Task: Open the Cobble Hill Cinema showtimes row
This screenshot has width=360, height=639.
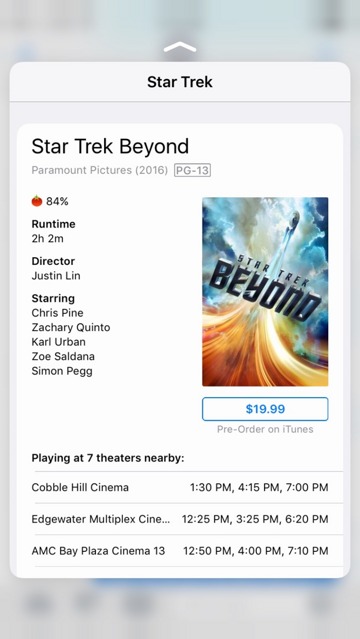Action: tap(180, 487)
